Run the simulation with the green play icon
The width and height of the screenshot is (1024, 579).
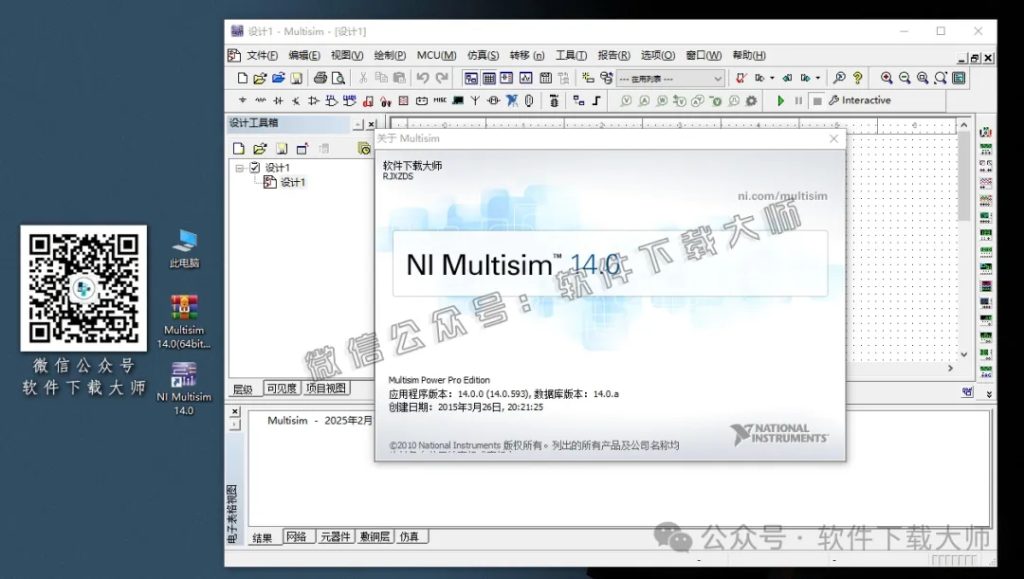(x=781, y=100)
